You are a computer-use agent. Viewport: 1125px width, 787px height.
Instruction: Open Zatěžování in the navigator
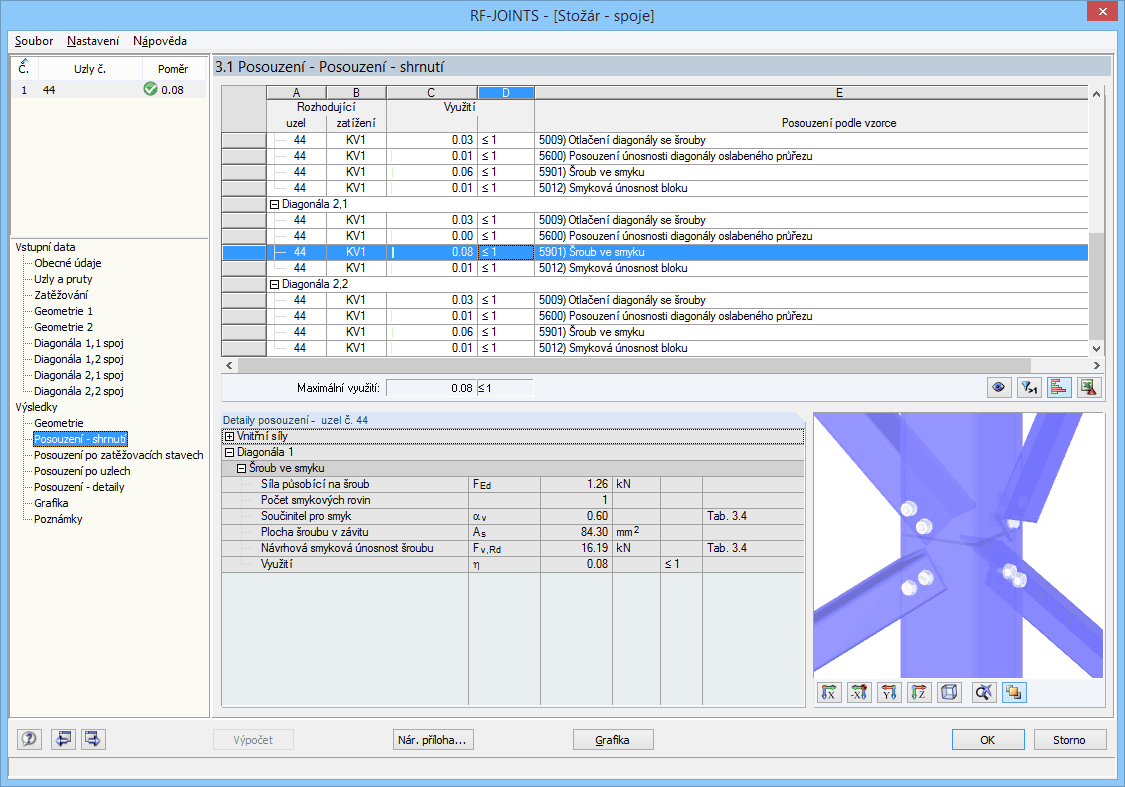pos(61,295)
